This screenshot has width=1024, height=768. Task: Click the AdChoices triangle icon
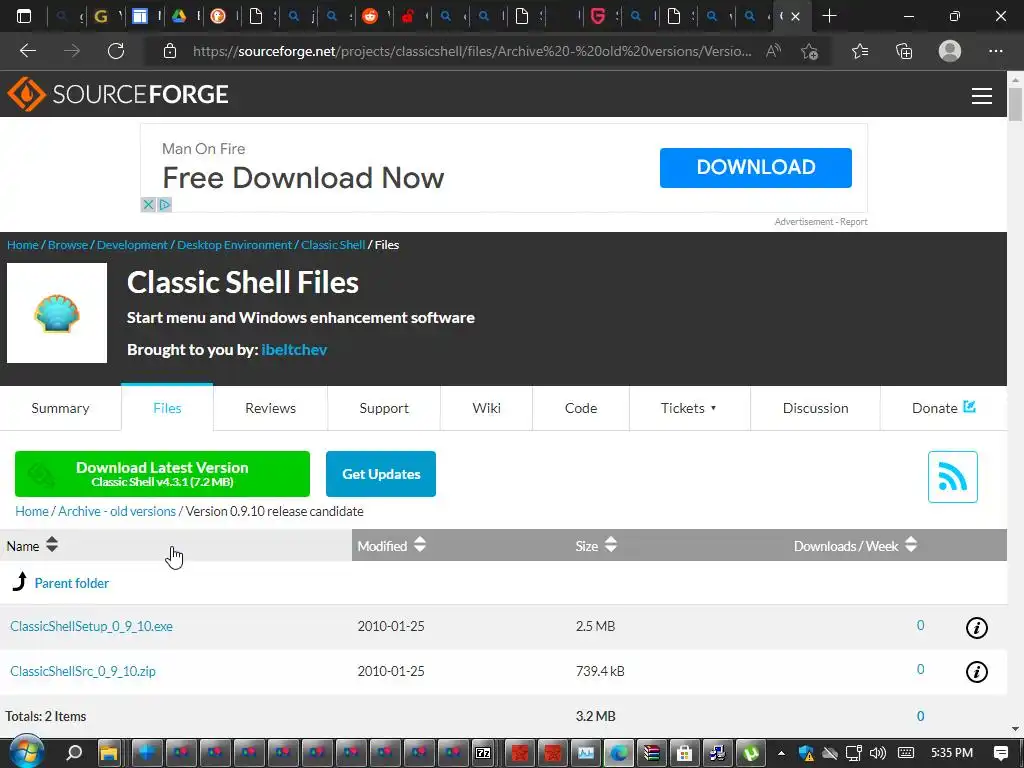tap(165, 204)
